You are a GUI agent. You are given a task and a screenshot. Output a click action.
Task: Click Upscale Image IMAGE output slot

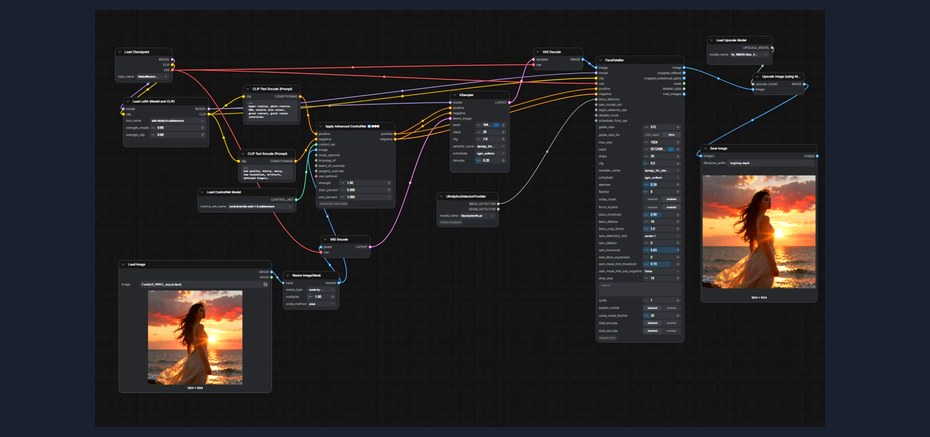pos(805,84)
